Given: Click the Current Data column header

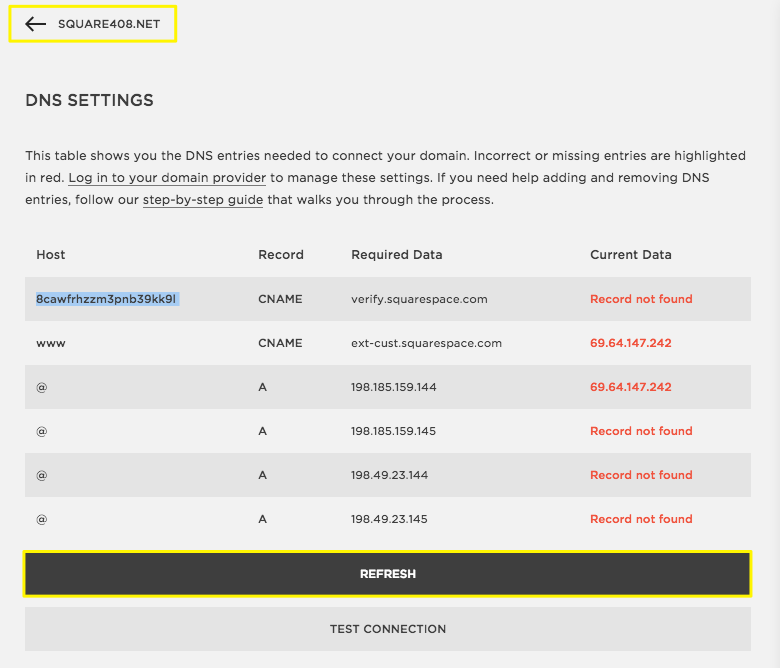Looking at the screenshot, I should coord(630,255).
